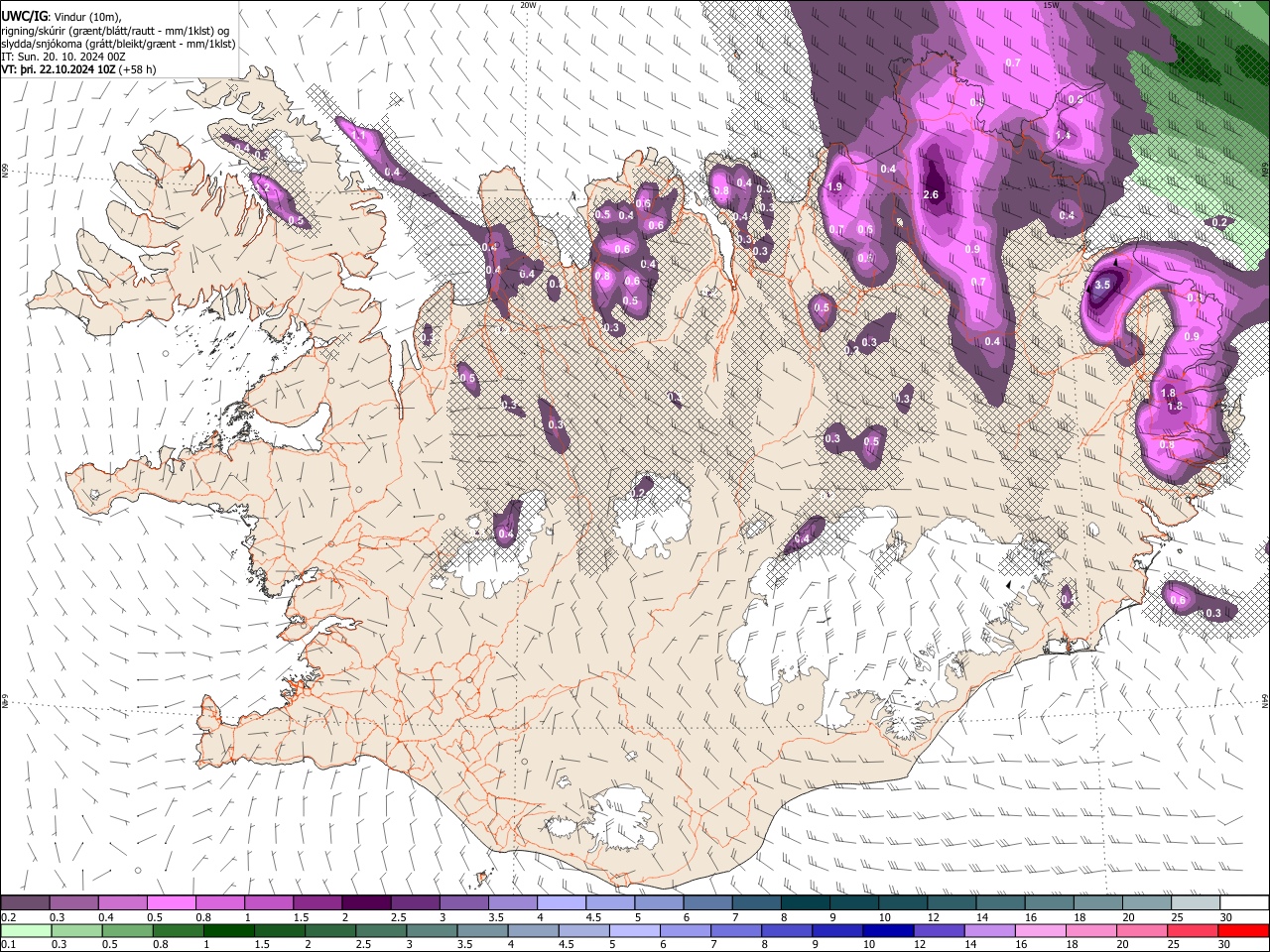Viewport: 1270px width, 952px height.
Task: Select the 'IT: Sun. 20. 10. 2024 00Z' line
Action: tap(63, 57)
